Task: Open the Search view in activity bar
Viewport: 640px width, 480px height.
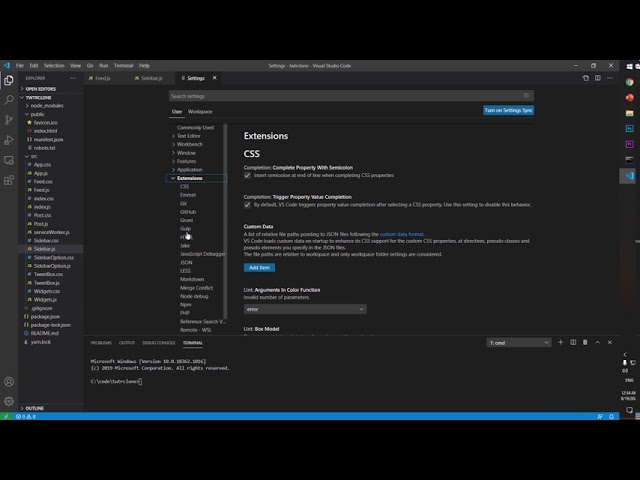Action: pos(9,100)
